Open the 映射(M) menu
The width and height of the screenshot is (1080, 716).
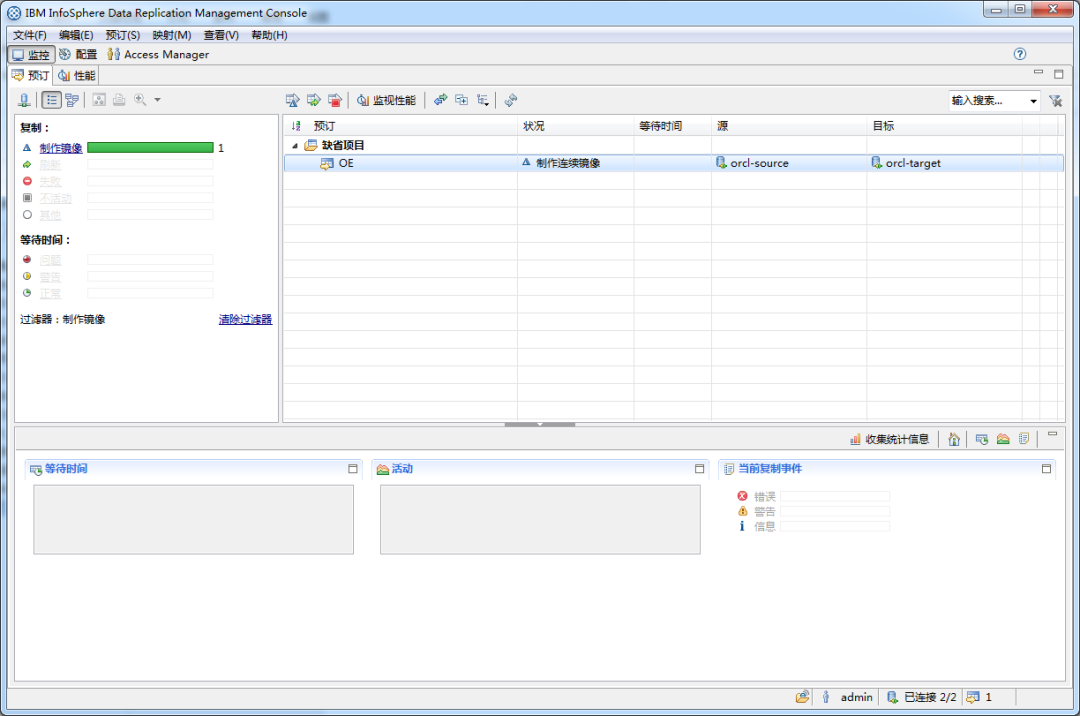tap(172, 35)
